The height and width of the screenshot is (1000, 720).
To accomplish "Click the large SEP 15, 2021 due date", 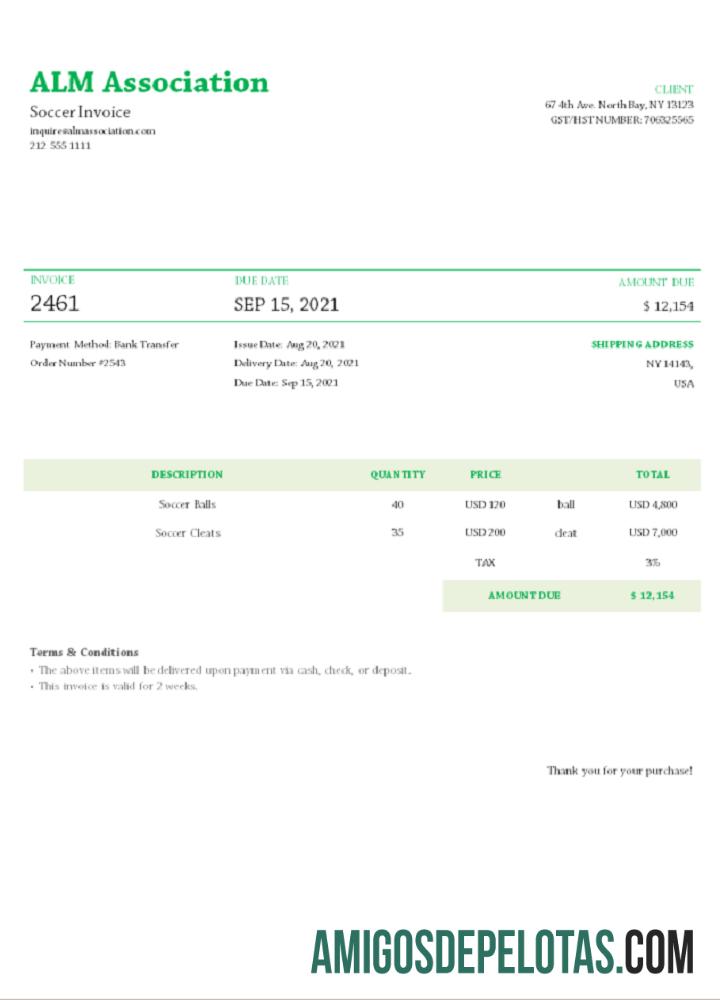I will point(286,304).
